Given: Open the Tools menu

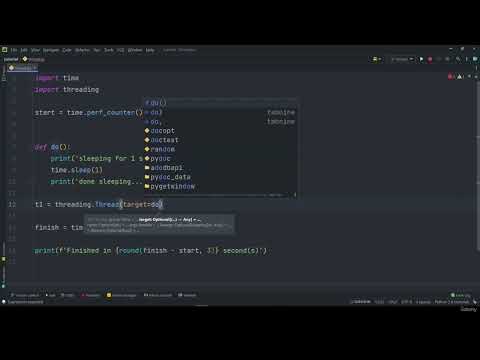Looking at the screenshot, I should coord(109,50).
